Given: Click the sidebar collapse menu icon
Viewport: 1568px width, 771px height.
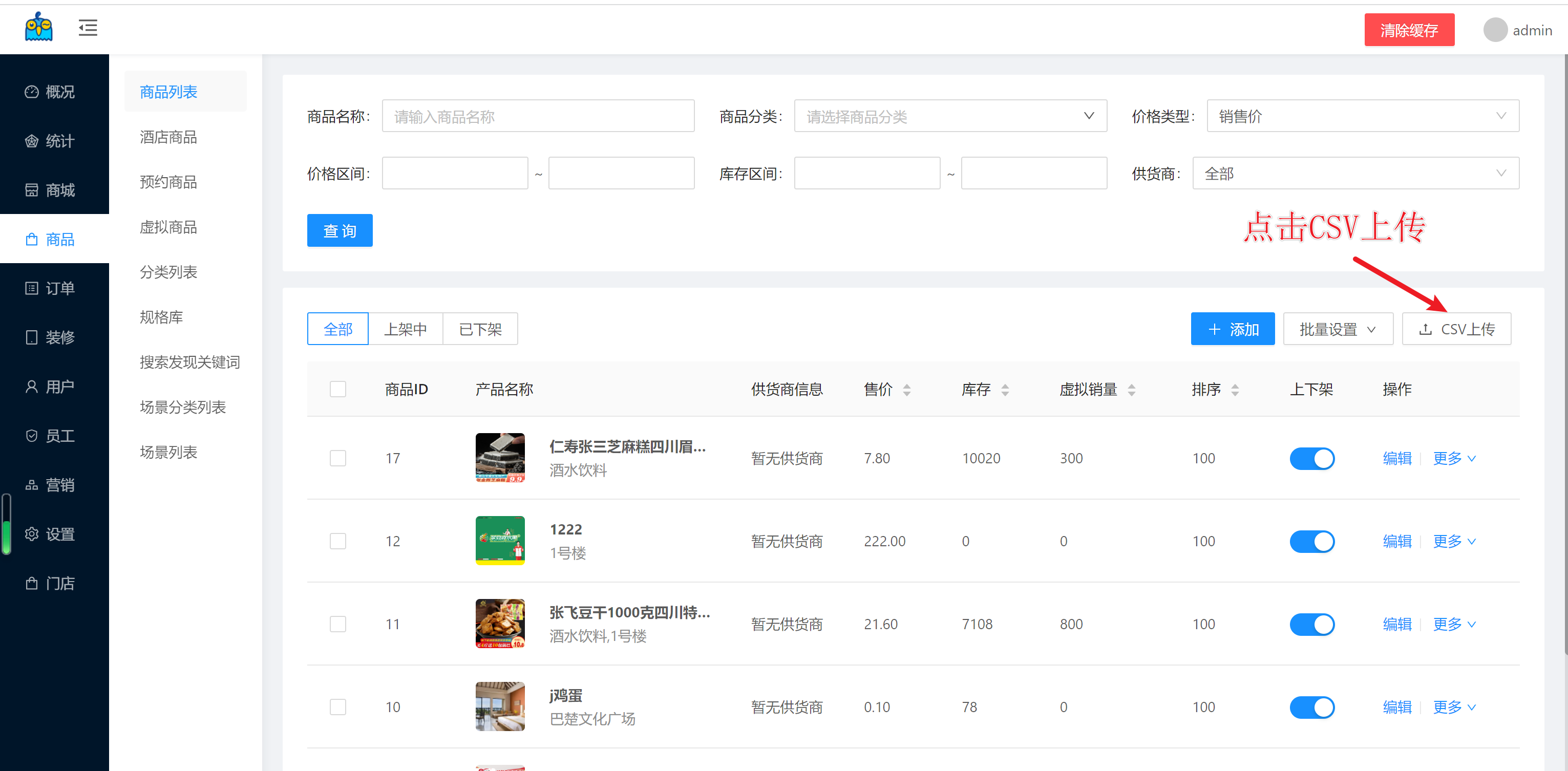Looking at the screenshot, I should point(88,27).
